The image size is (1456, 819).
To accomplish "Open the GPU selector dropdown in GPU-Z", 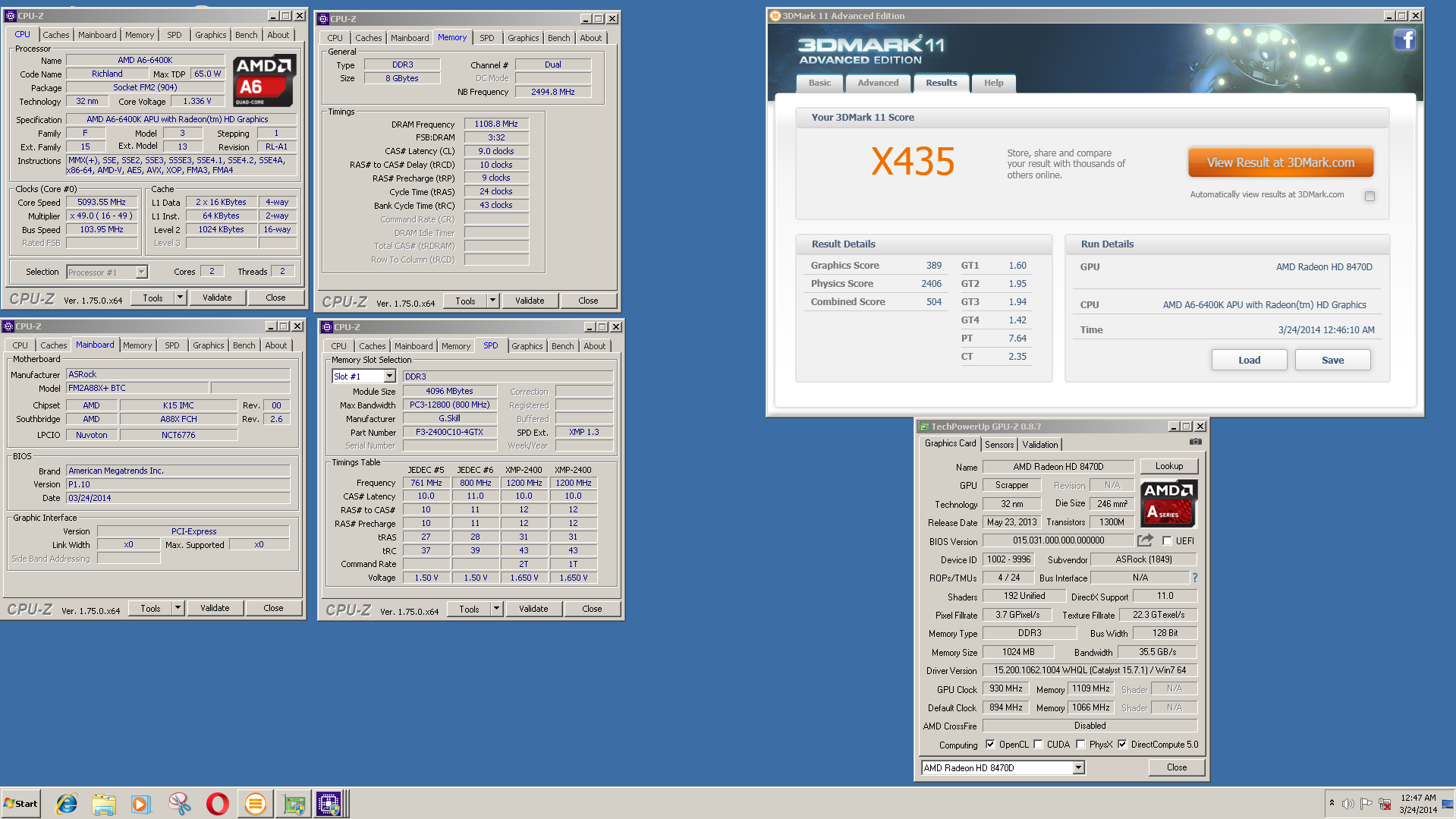I will point(1078,768).
